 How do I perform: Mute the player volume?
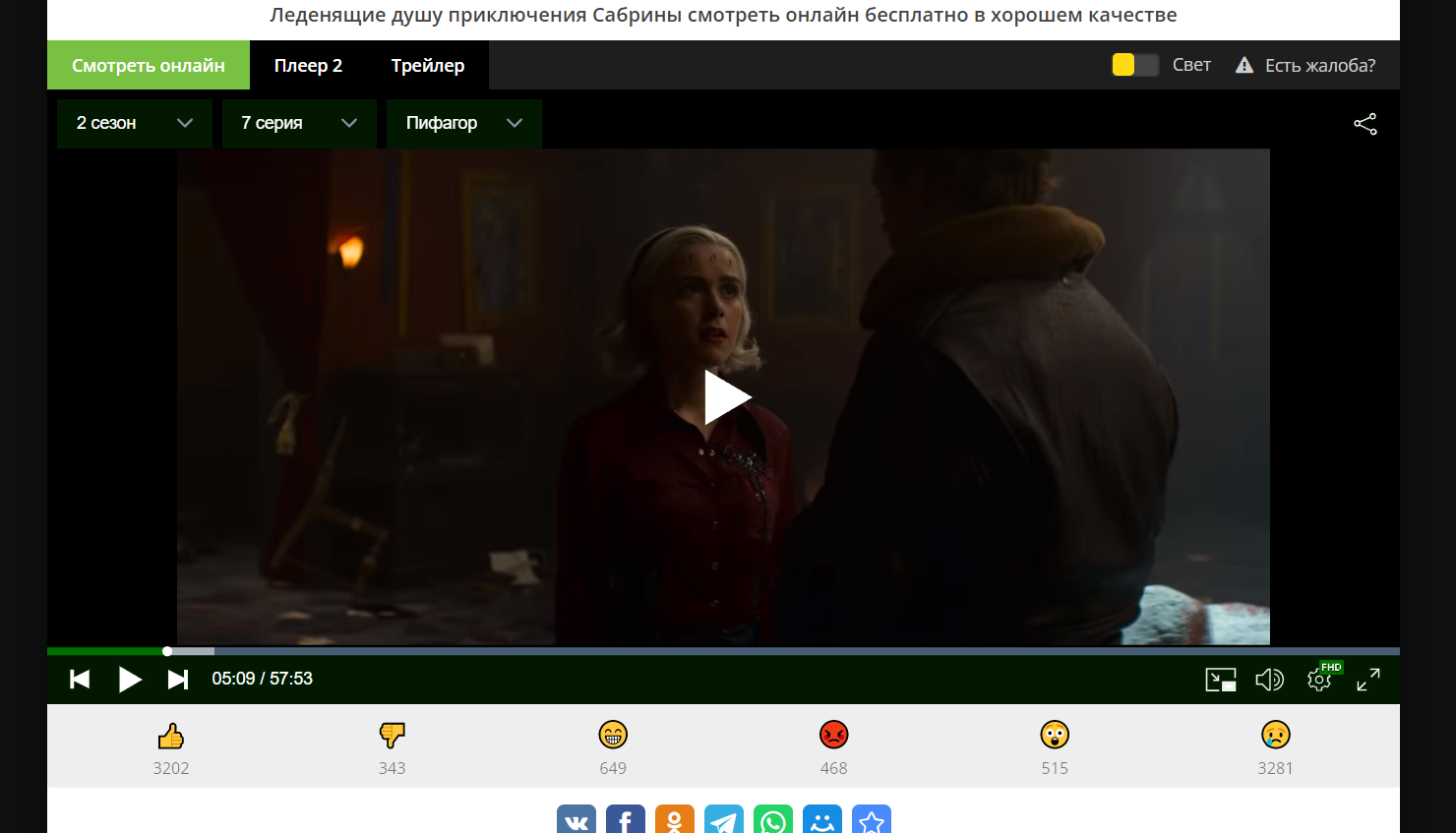pos(1269,680)
